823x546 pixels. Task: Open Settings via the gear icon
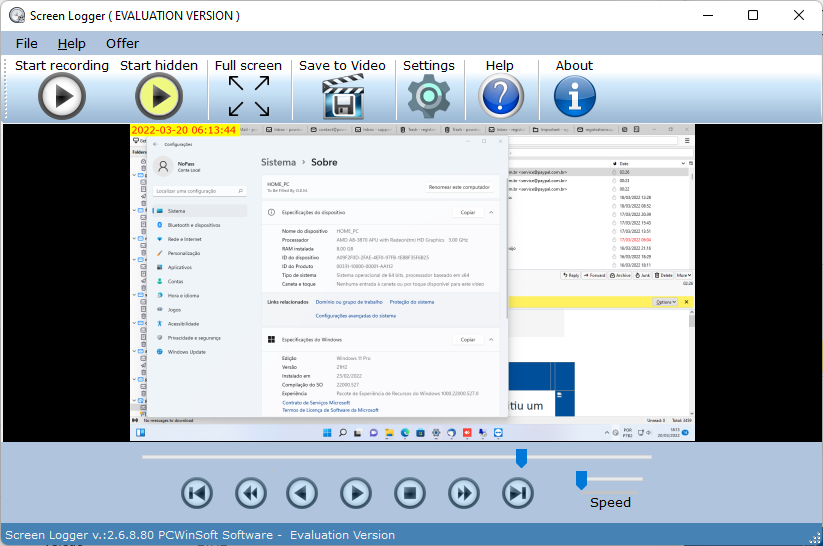tap(429, 96)
